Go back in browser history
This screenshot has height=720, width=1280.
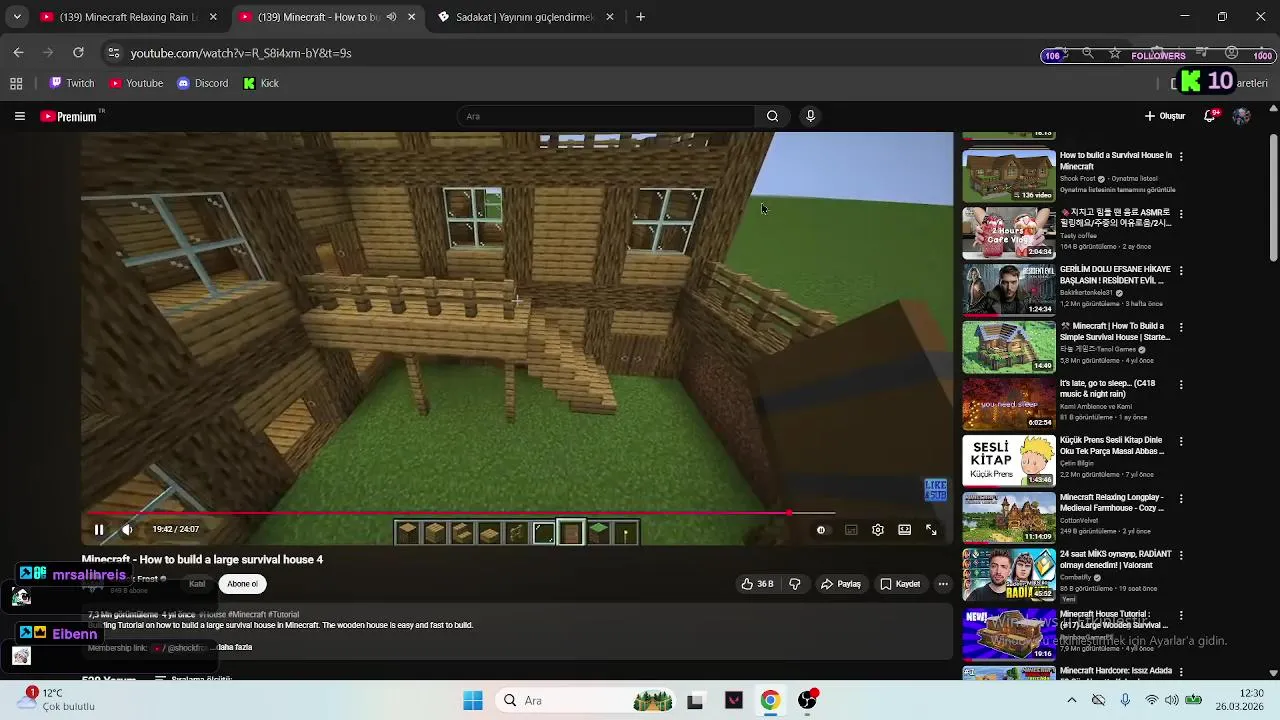(18, 53)
